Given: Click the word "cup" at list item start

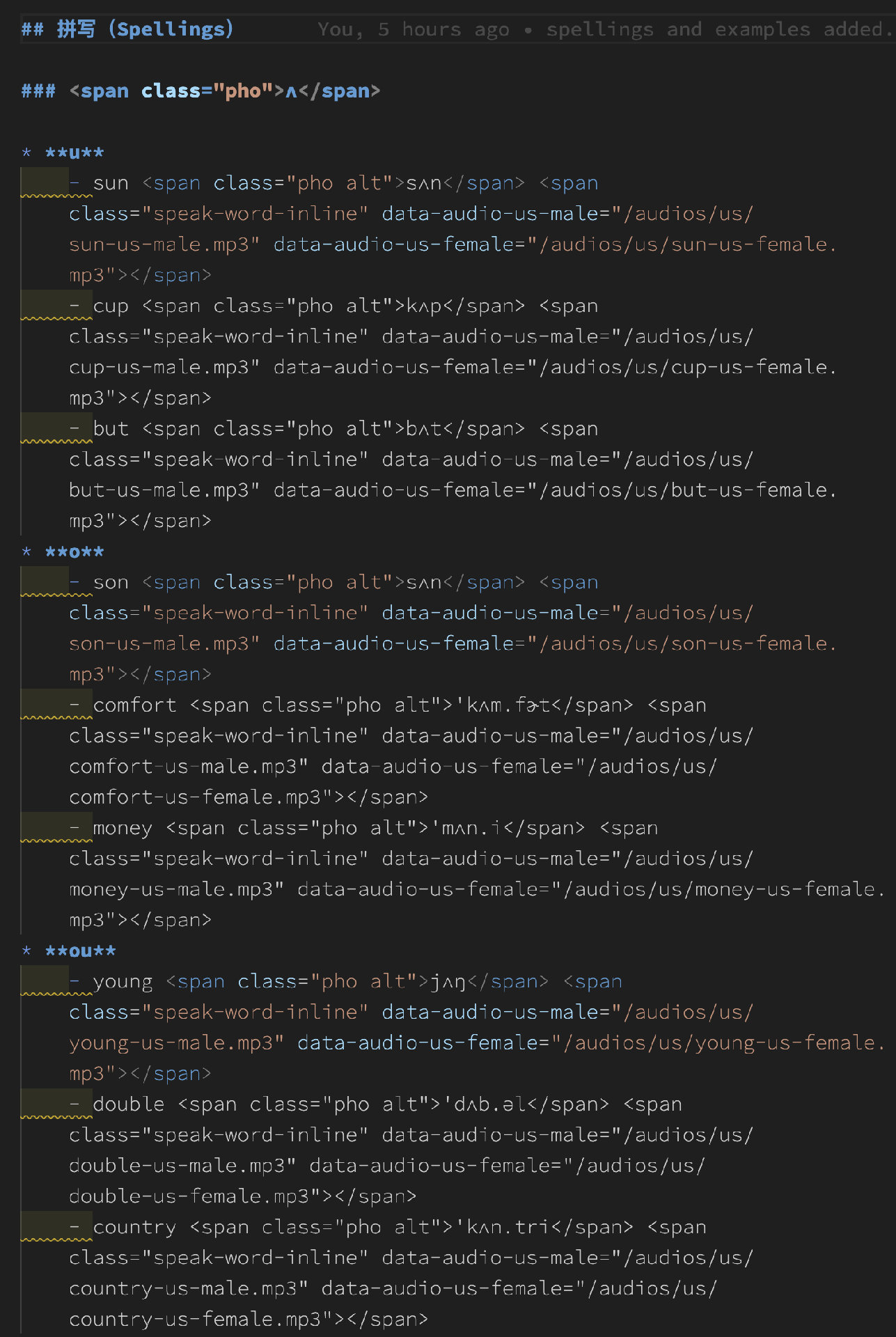Looking at the screenshot, I should click(111, 306).
